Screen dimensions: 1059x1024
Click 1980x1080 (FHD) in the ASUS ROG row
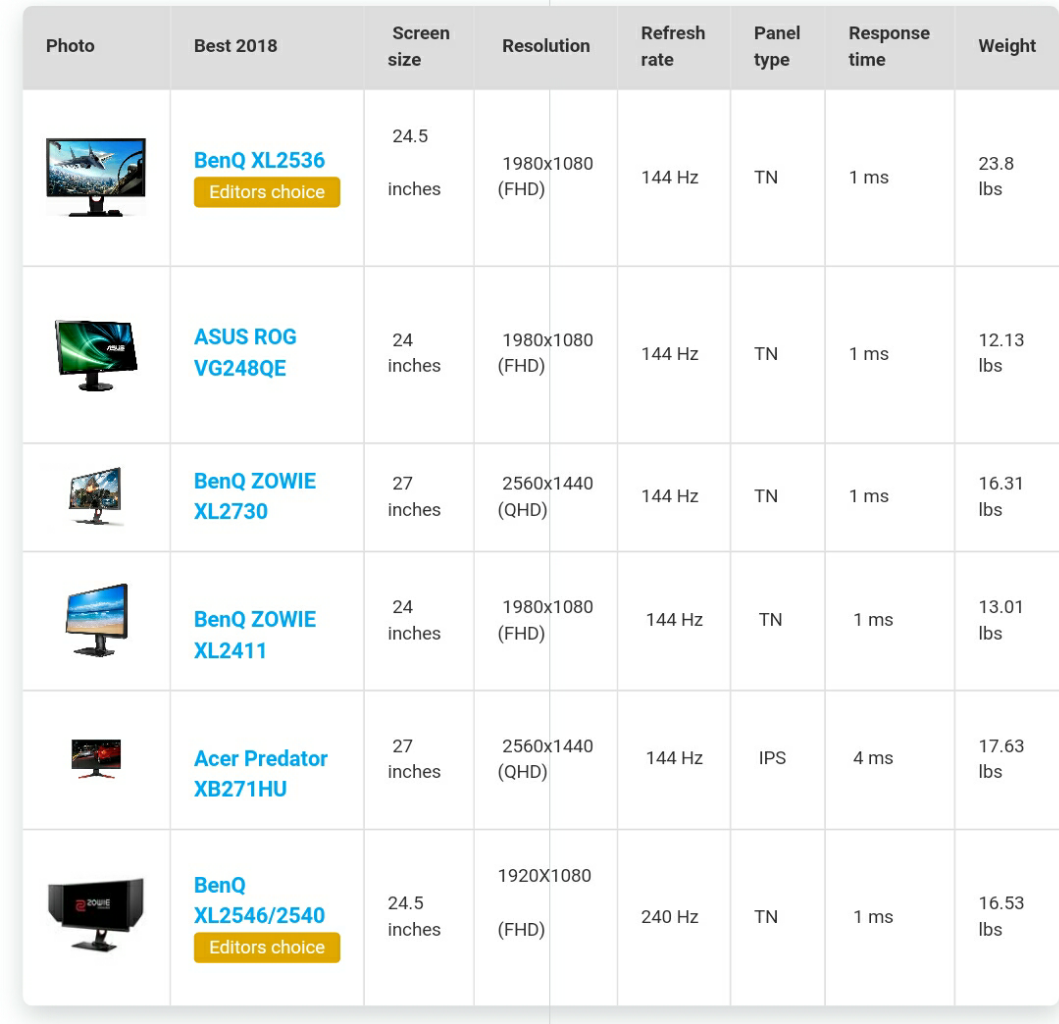[545, 353]
